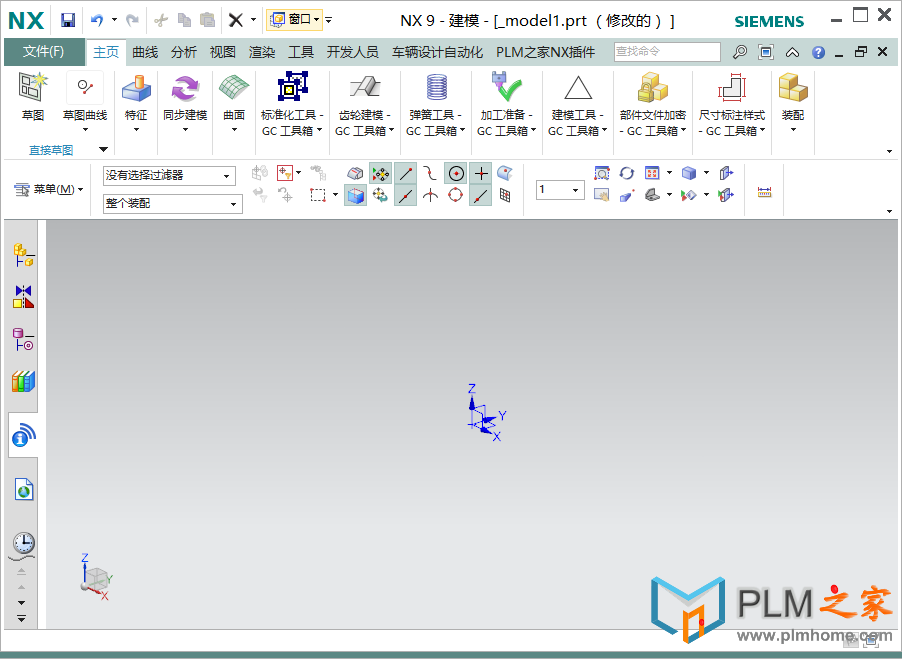
Task: Switch to the 开发人员 ribbon tab
Action: coord(353,52)
